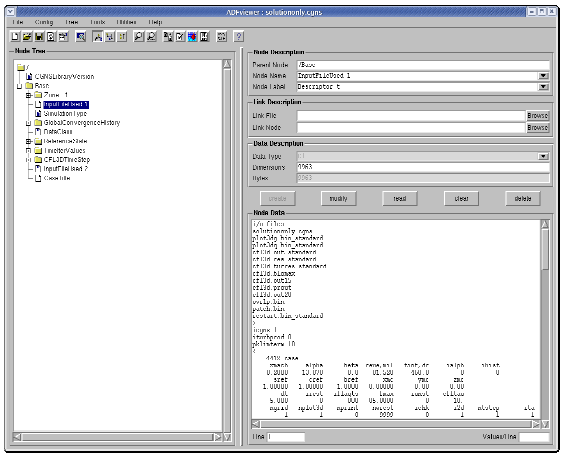Expand the CFL3DTimeStep tree node

[x=28, y=160]
